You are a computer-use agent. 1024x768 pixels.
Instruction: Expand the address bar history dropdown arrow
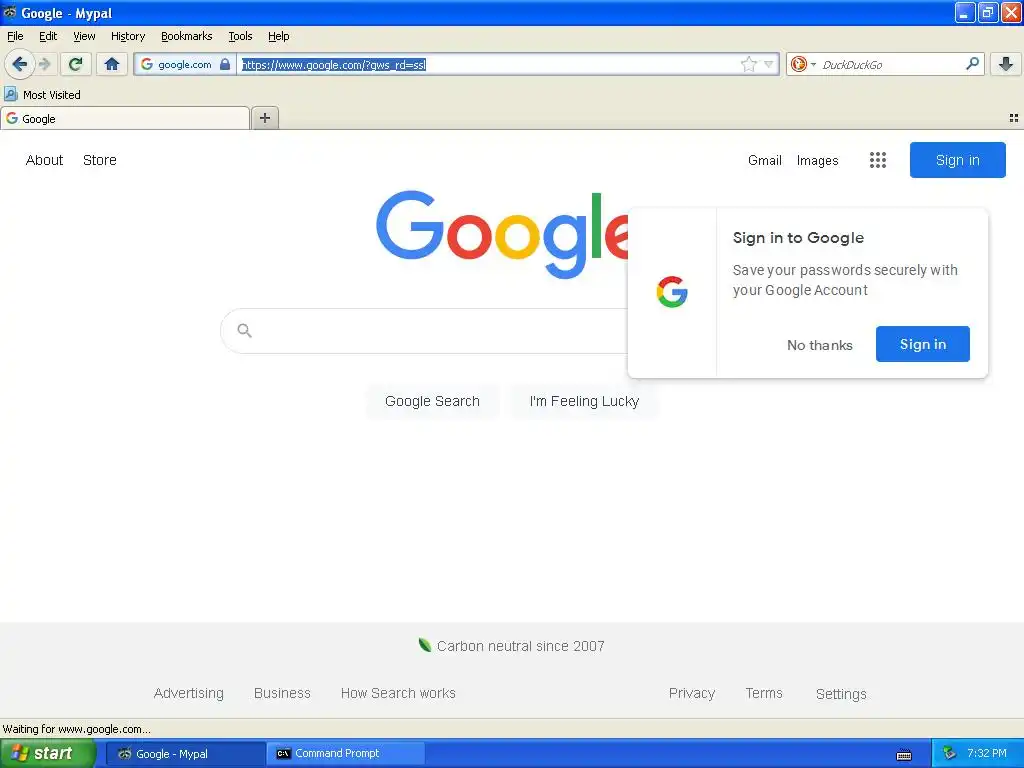tap(769, 64)
